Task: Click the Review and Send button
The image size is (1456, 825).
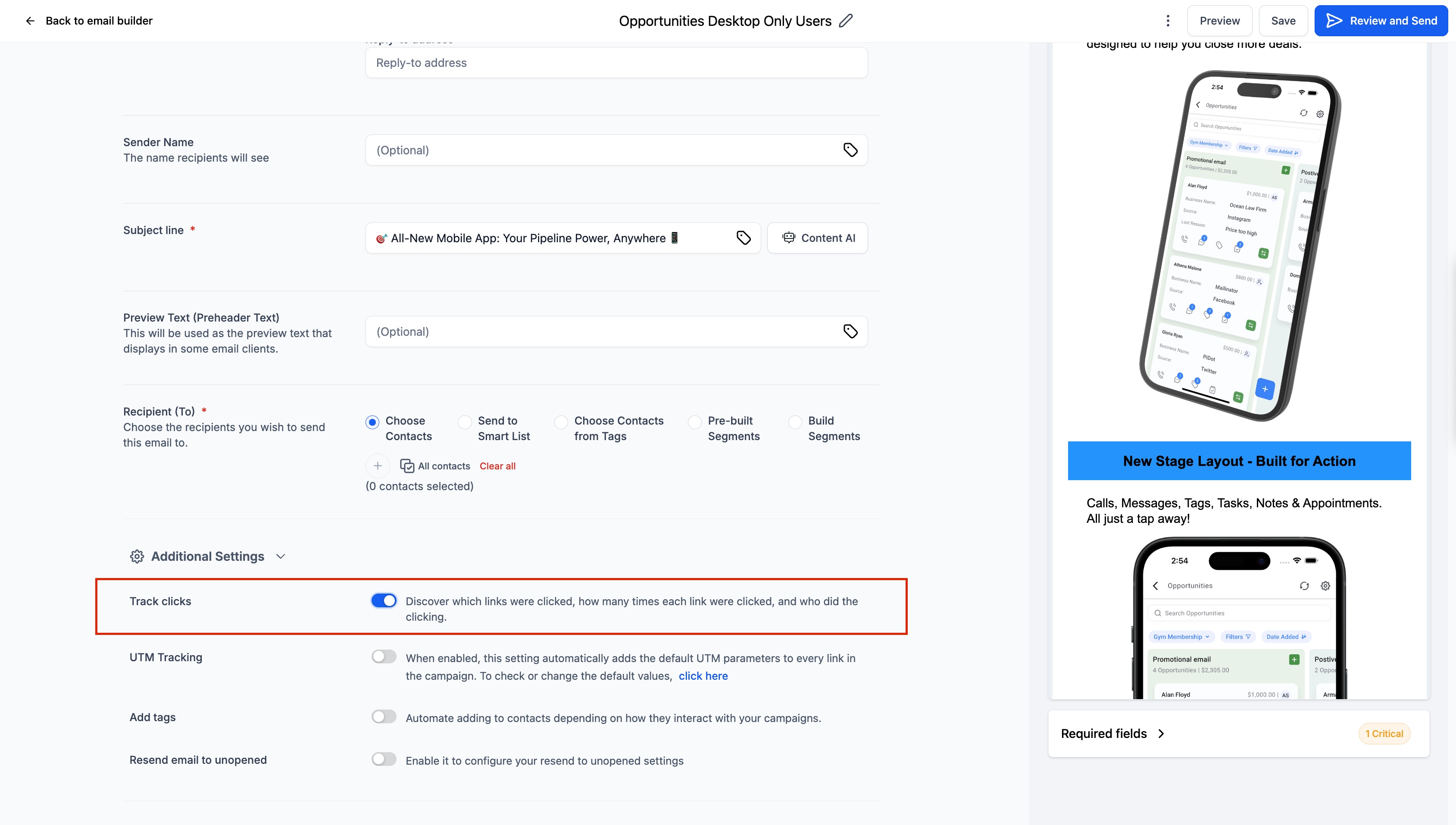Action: [1381, 21]
